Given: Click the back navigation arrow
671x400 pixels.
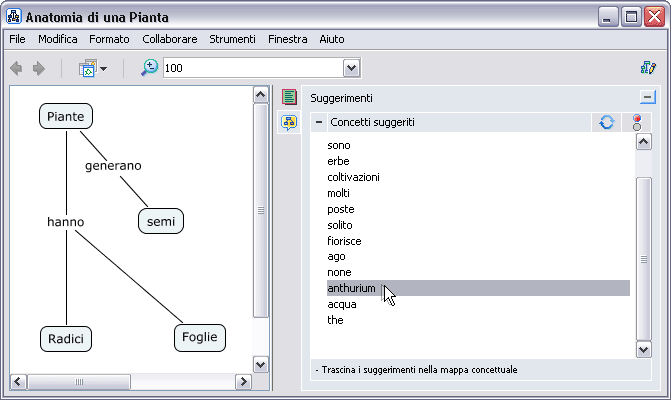Looking at the screenshot, I should 16,68.
